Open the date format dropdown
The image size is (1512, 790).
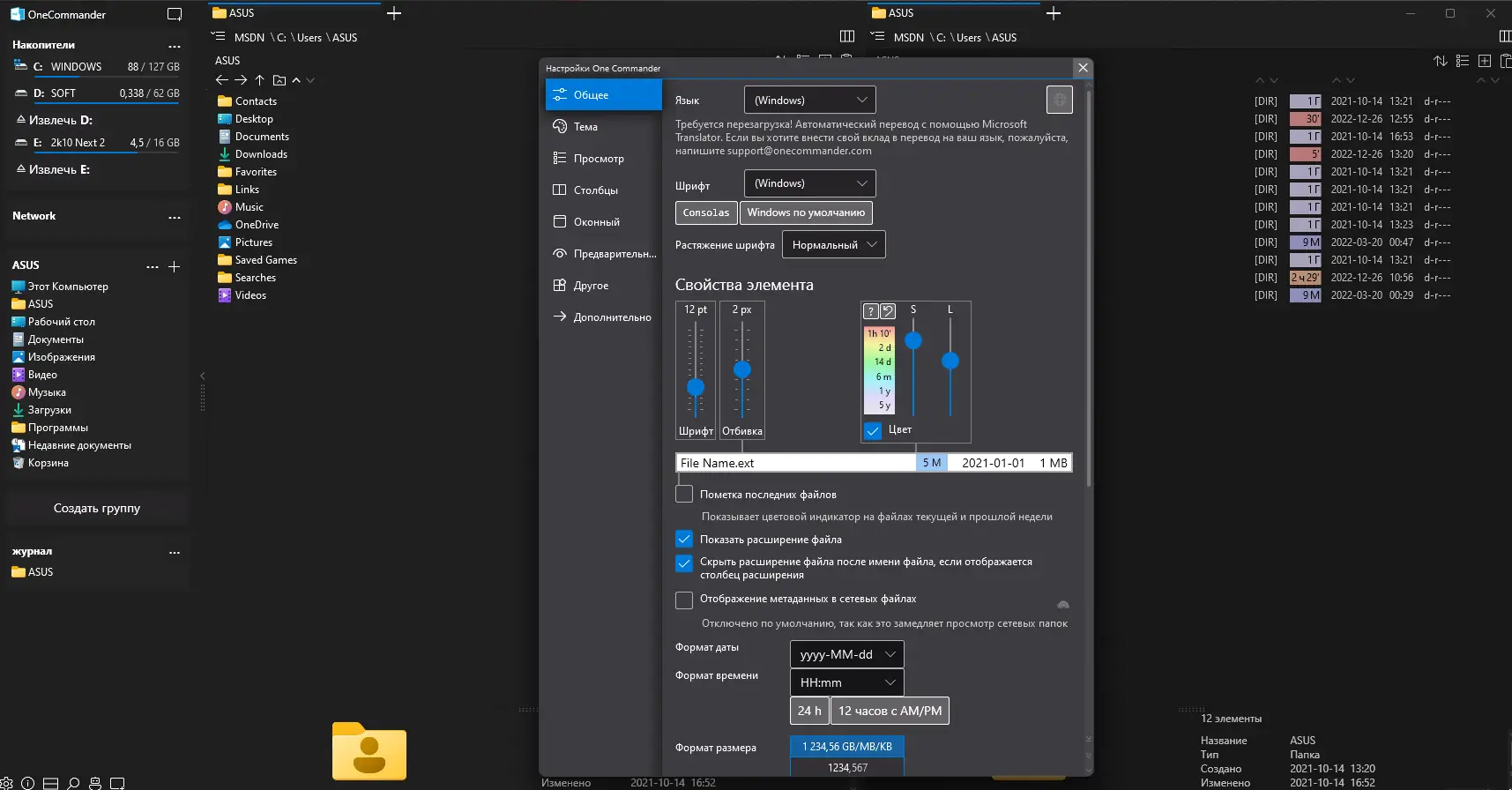coord(846,654)
